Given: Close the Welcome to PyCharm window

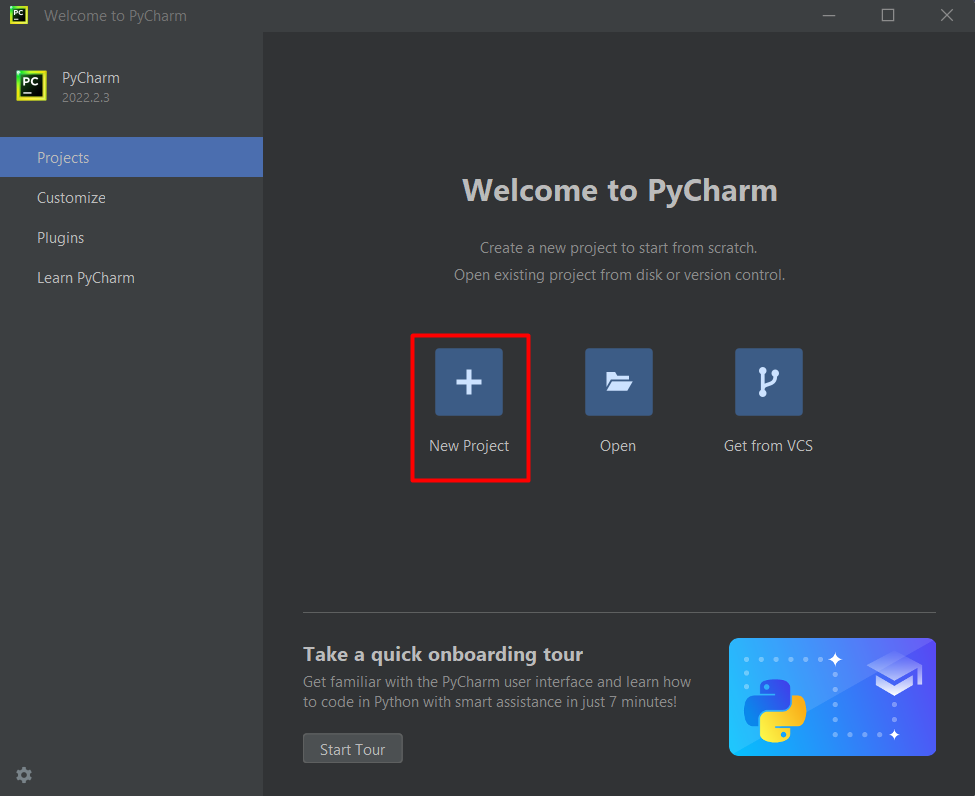Looking at the screenshot, I should [x=946, y=16].
